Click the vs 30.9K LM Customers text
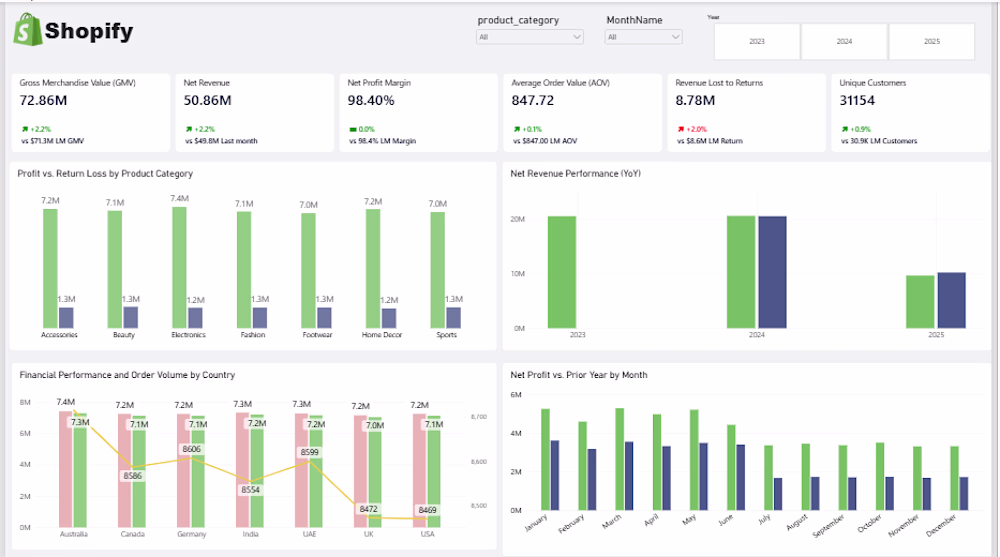 (879, 141)
